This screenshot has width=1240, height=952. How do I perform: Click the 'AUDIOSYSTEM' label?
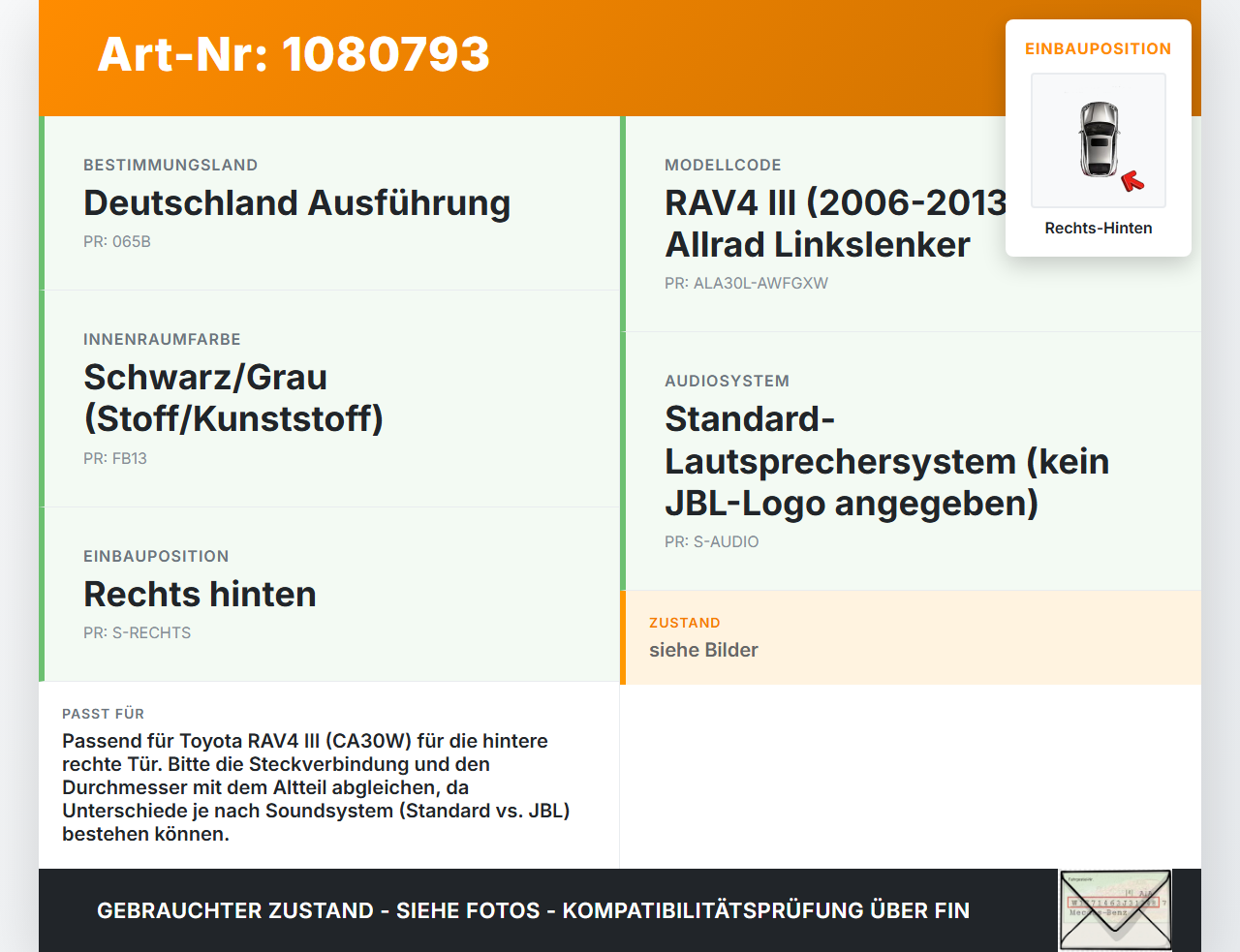727,382
